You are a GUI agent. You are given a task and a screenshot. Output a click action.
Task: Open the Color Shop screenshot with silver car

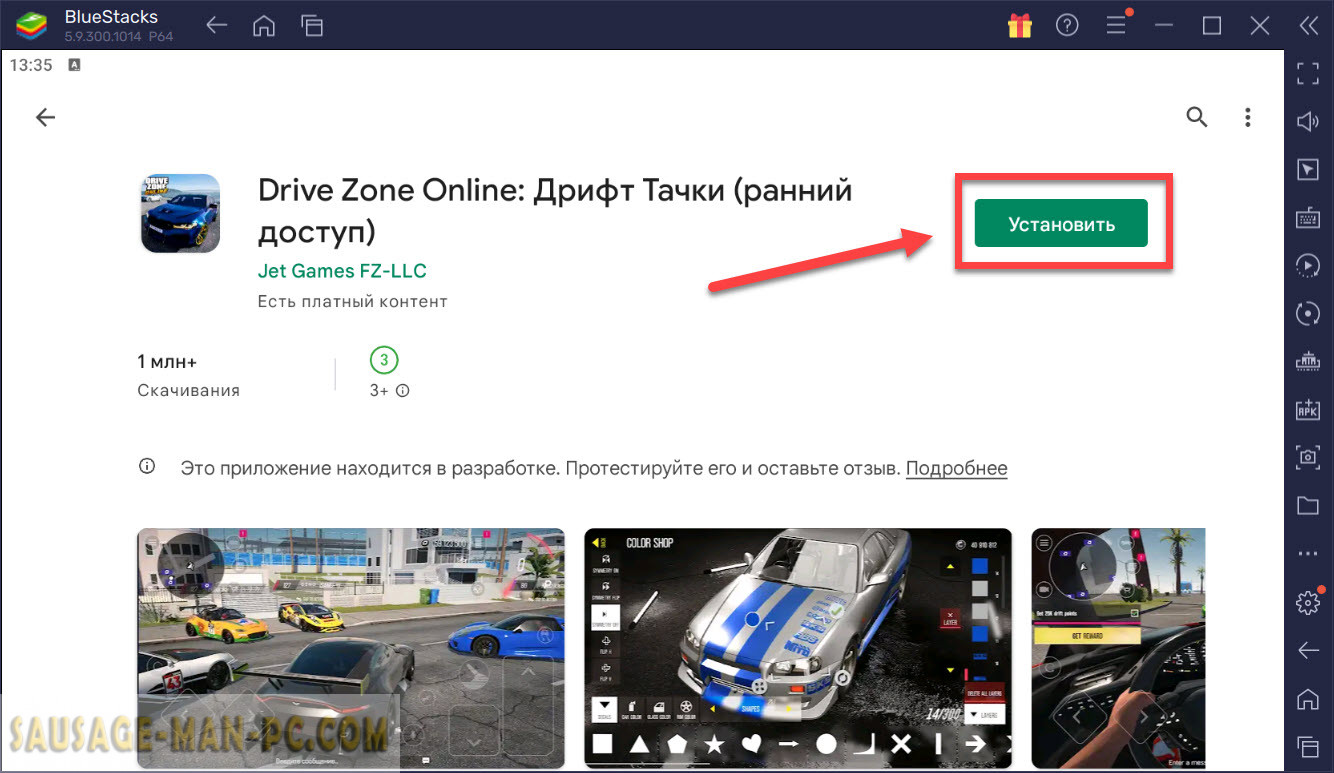point(798,648)
